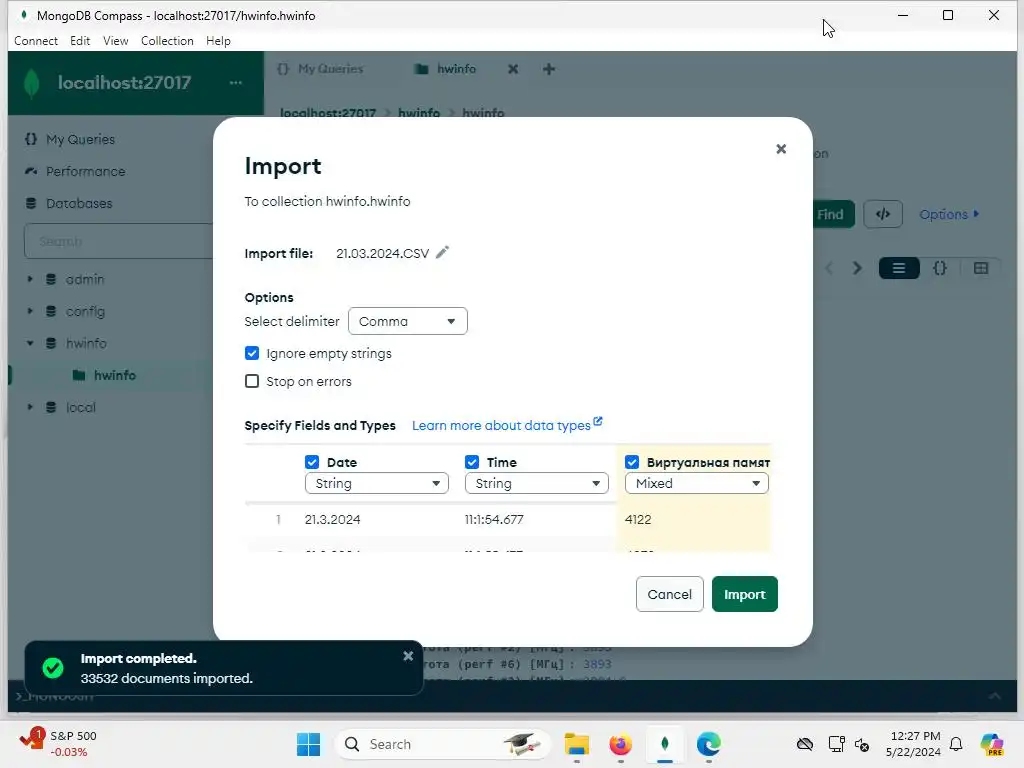Edit import file with the pencil icon
The width and height of the screenshot is (1024, 768).
click(x=442, y=253)
